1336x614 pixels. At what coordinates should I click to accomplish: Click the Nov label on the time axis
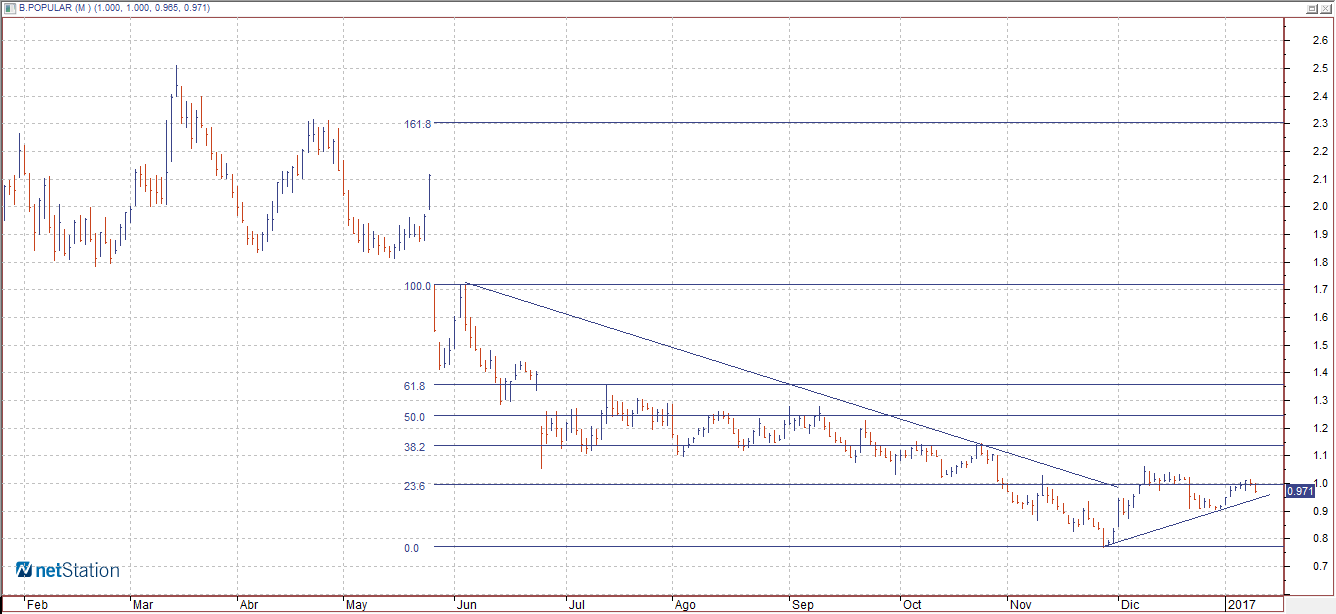tap(1021, 605)
